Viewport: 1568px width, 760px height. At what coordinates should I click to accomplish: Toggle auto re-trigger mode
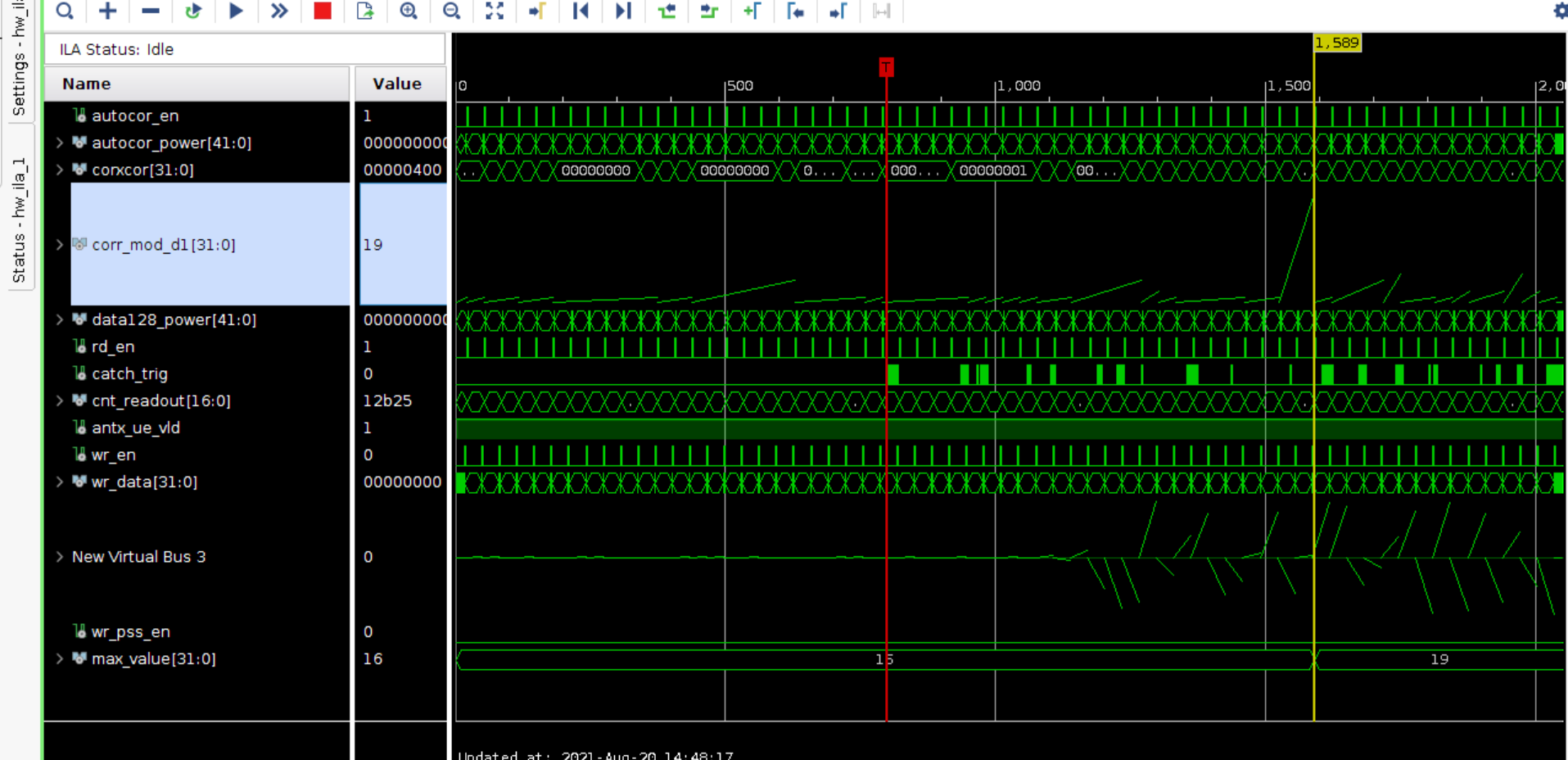(193, 11)
